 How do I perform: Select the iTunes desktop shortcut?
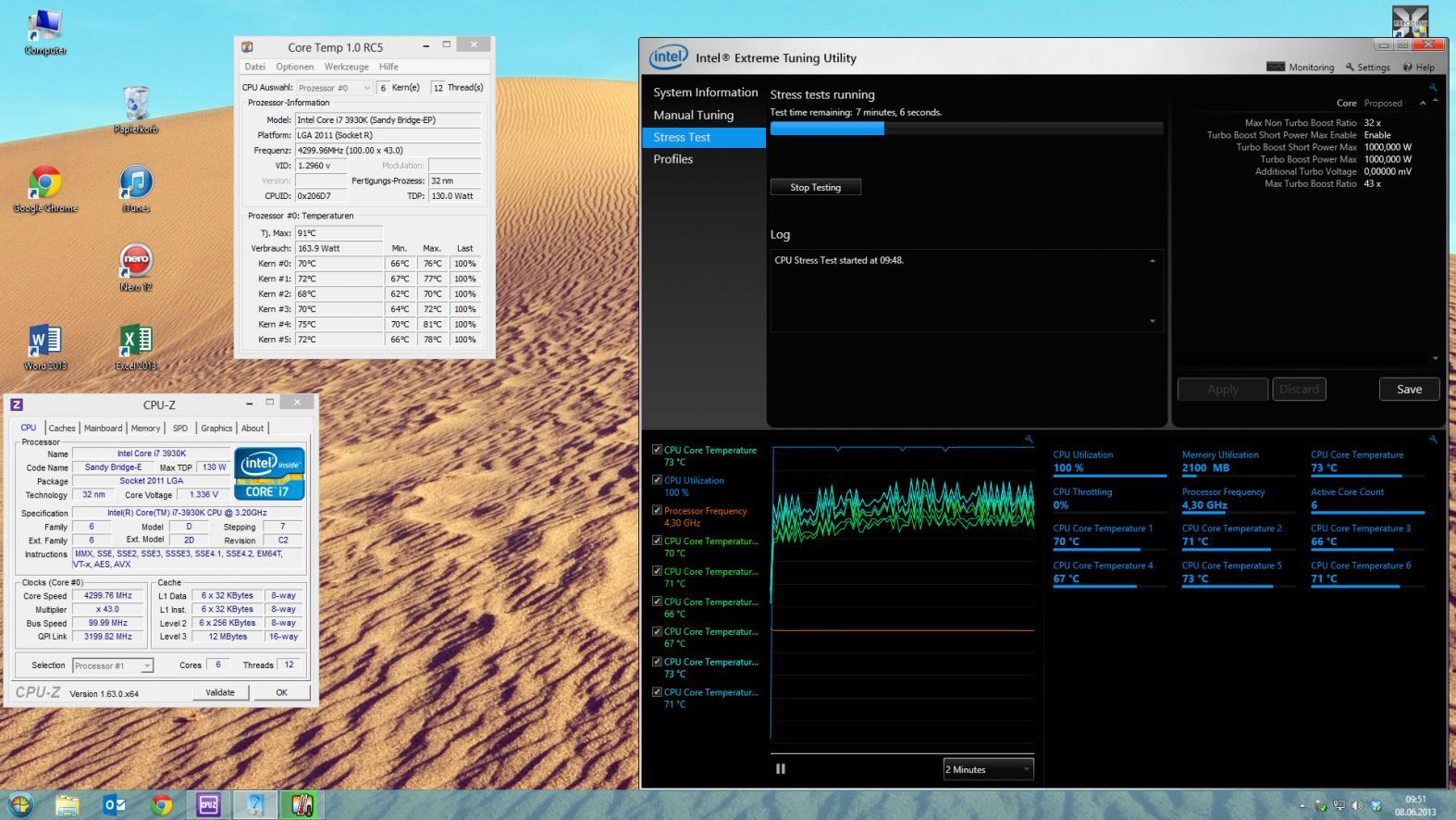[136, 190]
